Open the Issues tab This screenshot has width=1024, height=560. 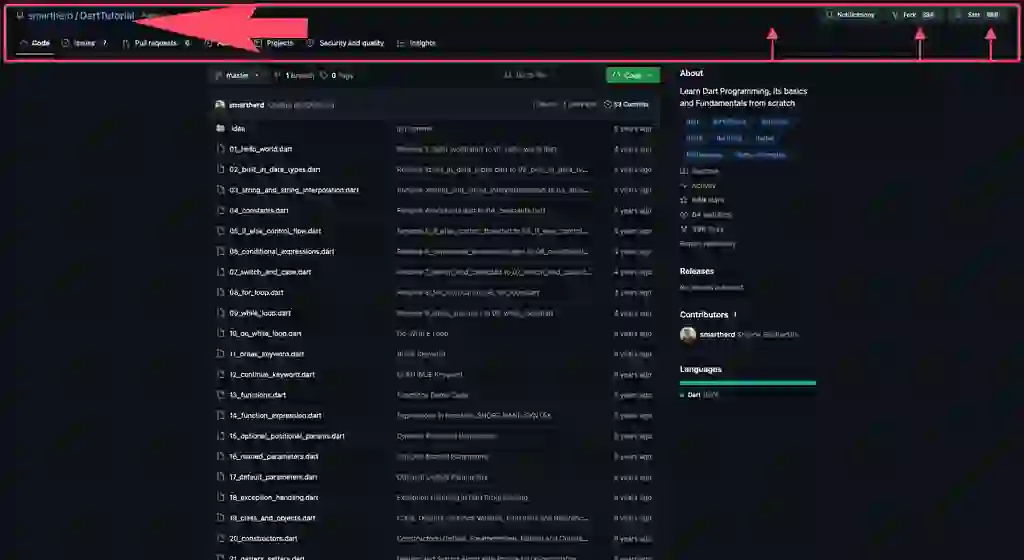click(x=85, y=43)
